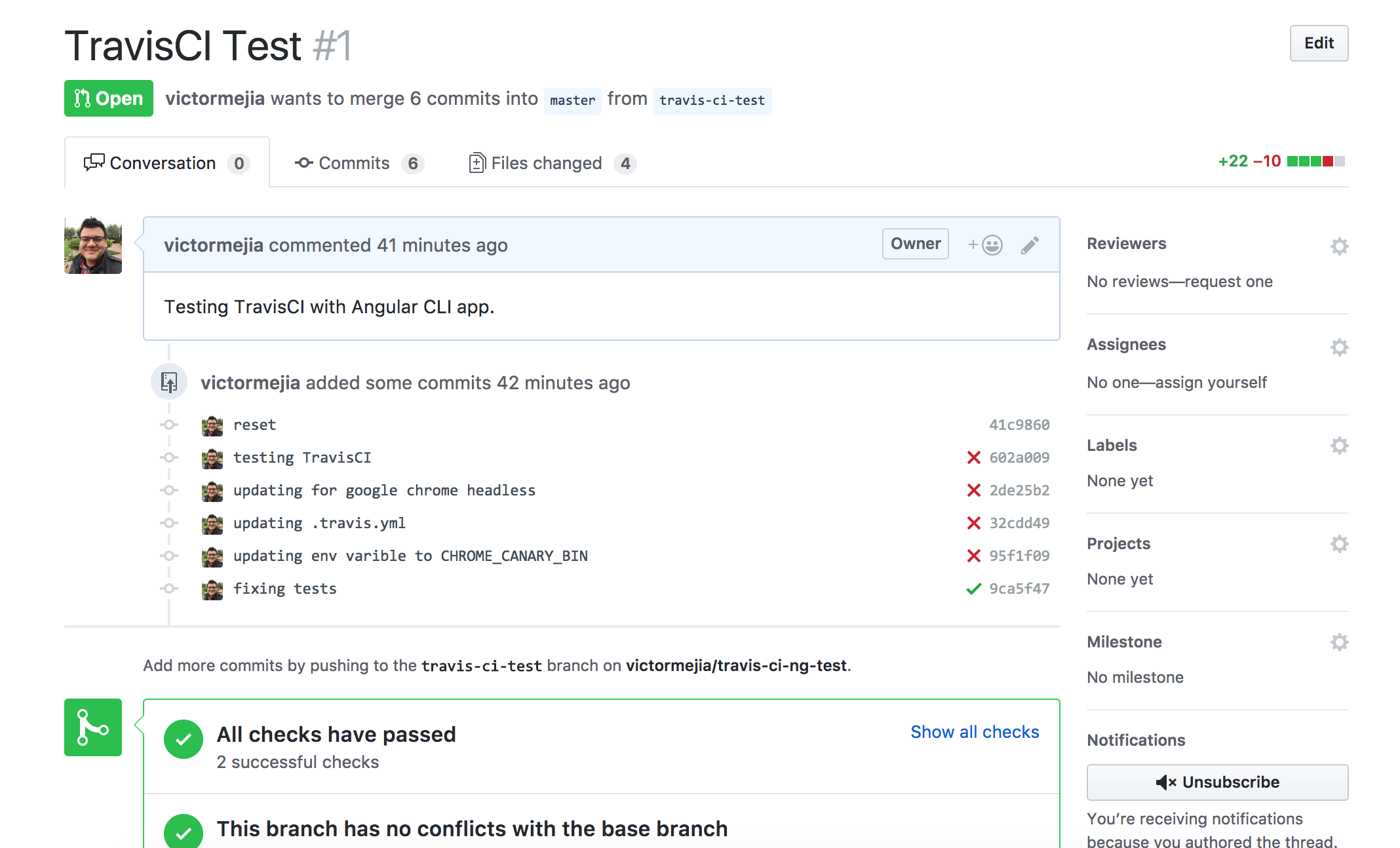This screenshot has width=1400, height=848.
Task: Click victormejia's large avatar thumbnail
Action: tap(93, 245)
